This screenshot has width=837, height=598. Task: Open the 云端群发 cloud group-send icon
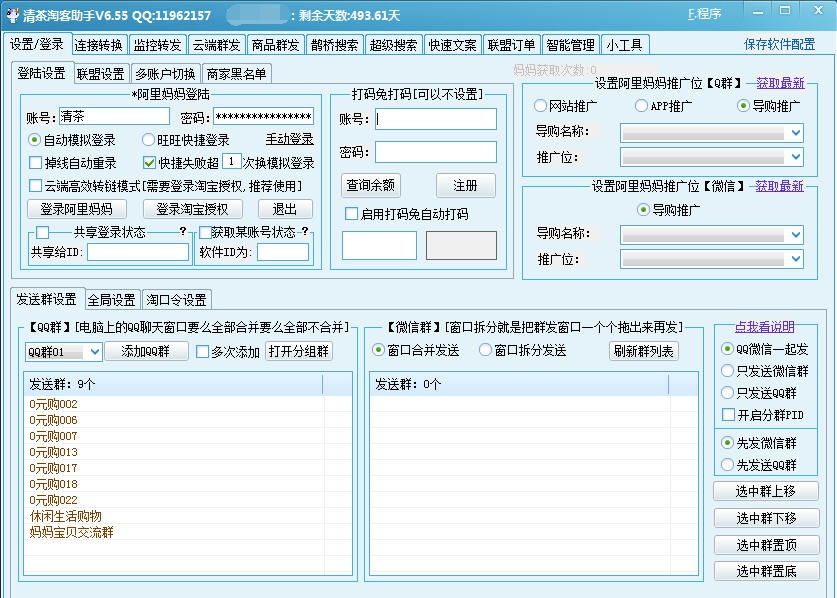[216, 44]
